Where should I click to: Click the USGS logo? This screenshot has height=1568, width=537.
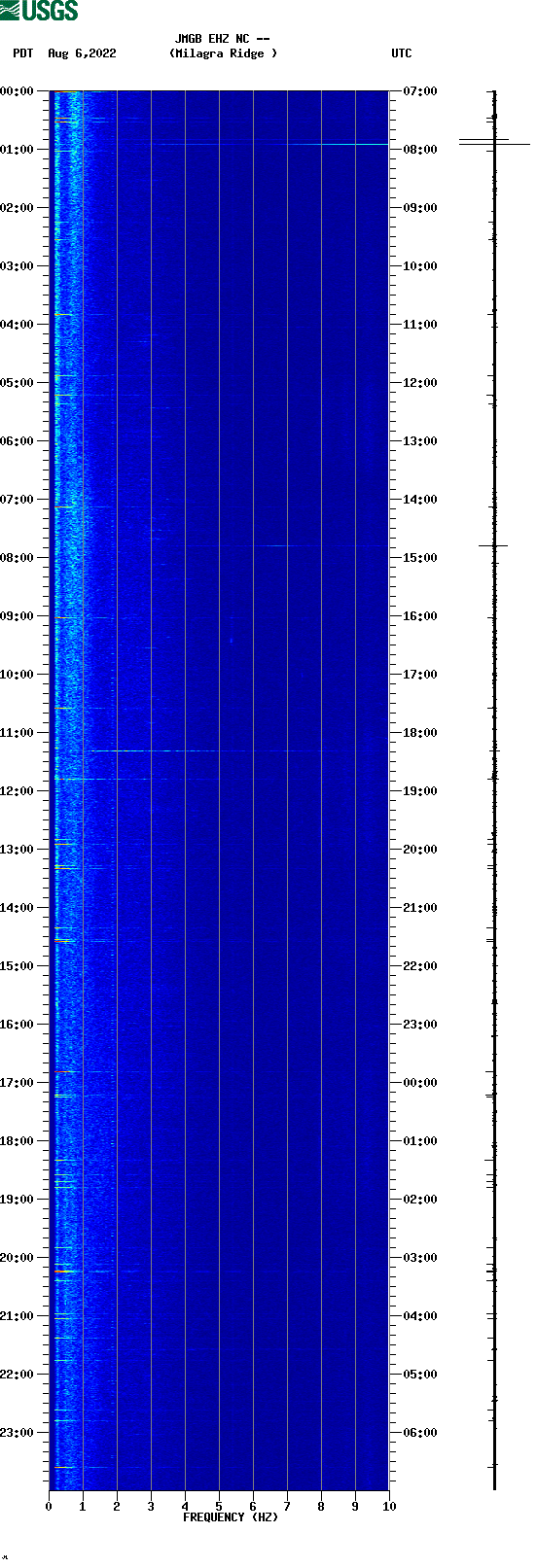click(39, 11)
